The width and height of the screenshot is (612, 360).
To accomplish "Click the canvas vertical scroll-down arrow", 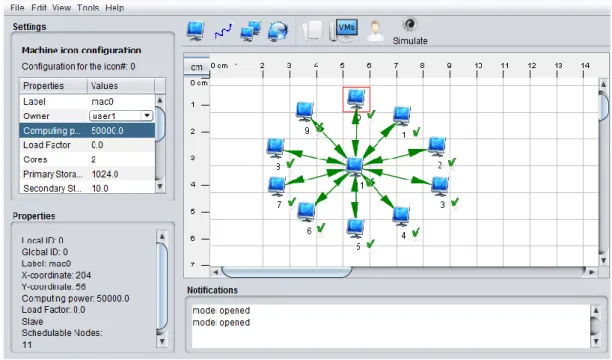I will pos(603,260).
